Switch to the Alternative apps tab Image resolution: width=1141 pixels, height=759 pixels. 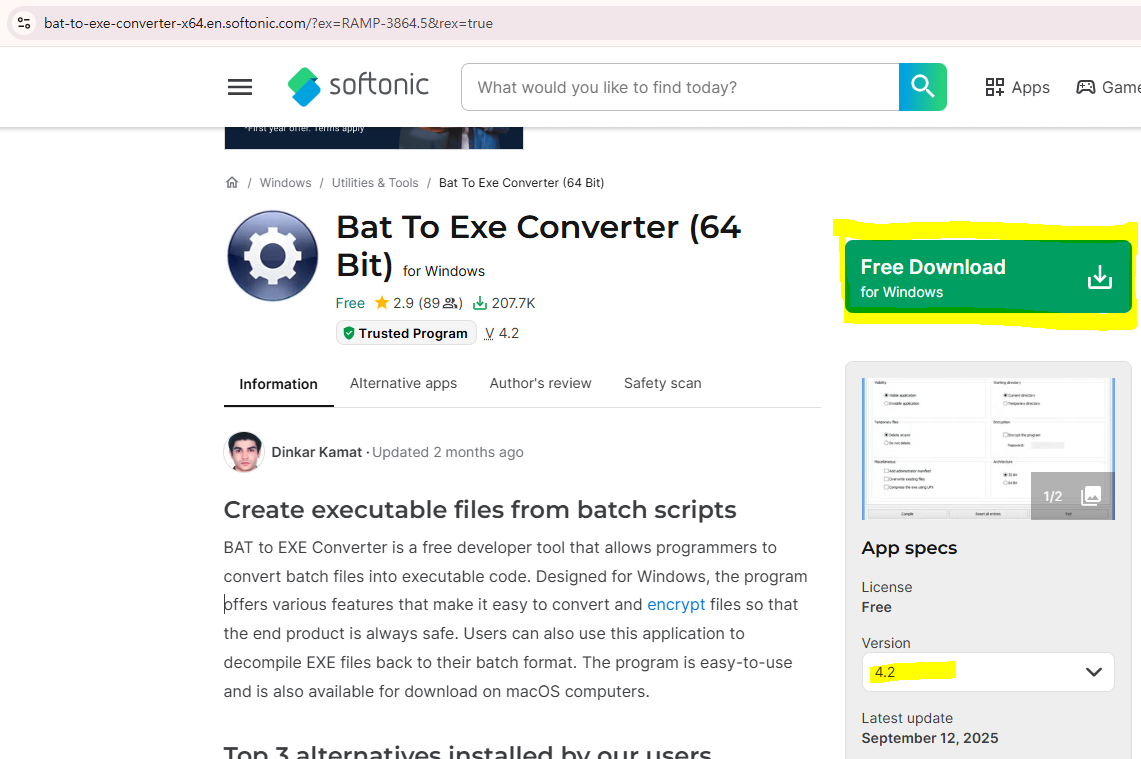[403, 384]
